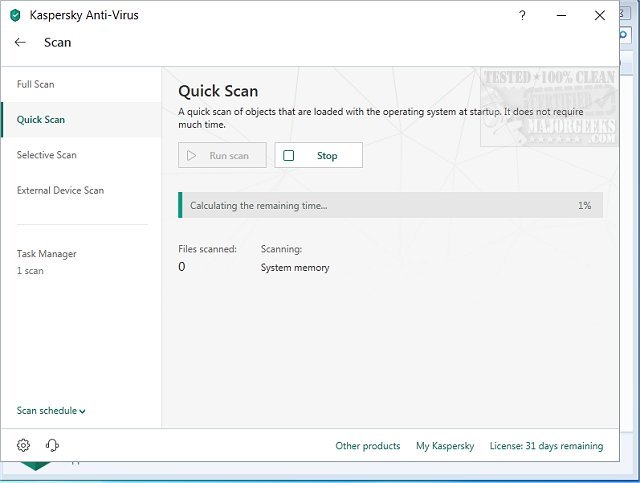This screenshot has height=483, width=640.
Task: Close the Kaspersky Anti-Virus window
Action: pyautogui.click(x=600, y=16)
